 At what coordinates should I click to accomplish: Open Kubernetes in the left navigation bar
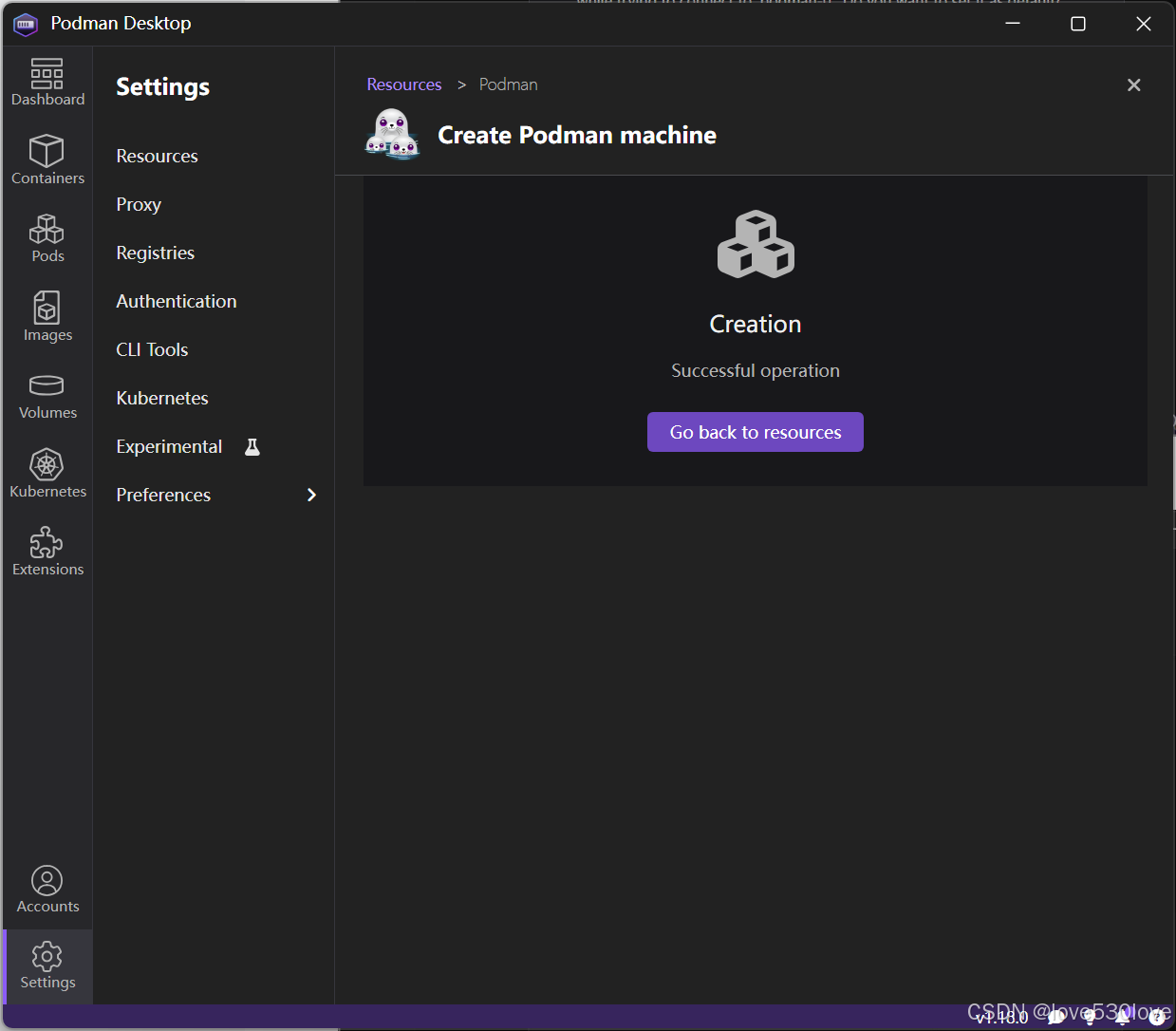(x=47, y=474)
